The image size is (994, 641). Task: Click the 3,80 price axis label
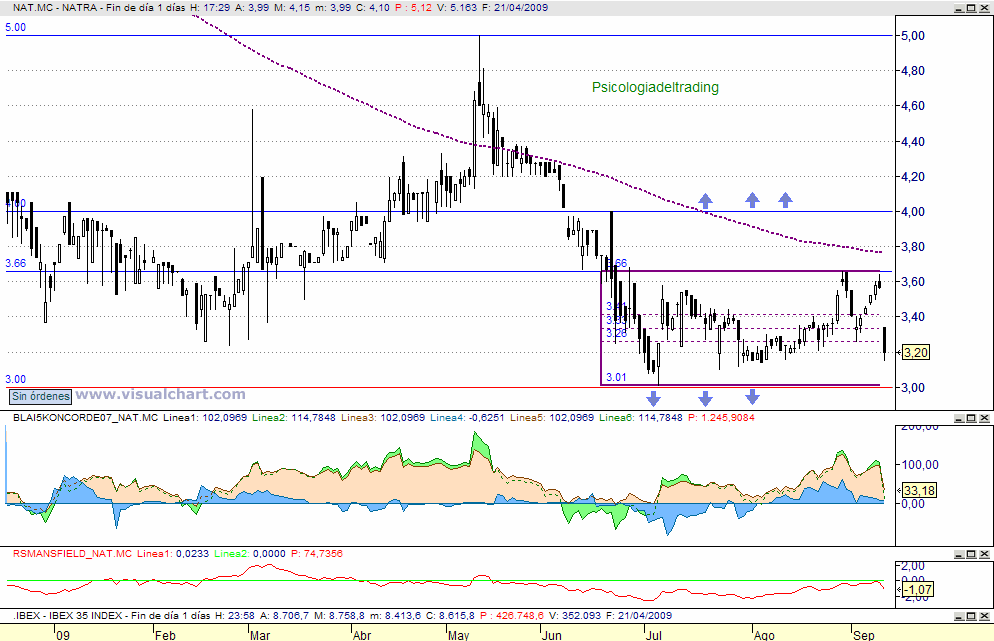tap(913, 247)
